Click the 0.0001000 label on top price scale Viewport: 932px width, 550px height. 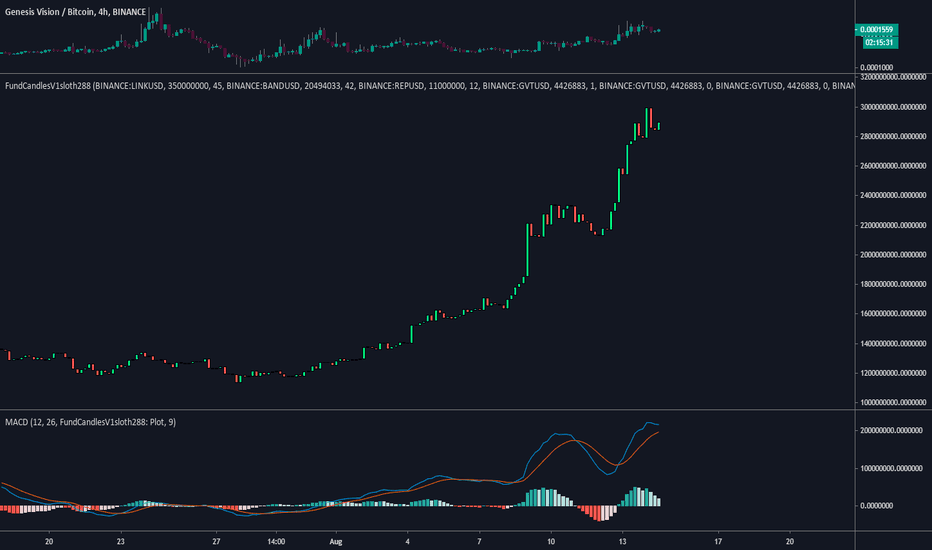point(876,68)
